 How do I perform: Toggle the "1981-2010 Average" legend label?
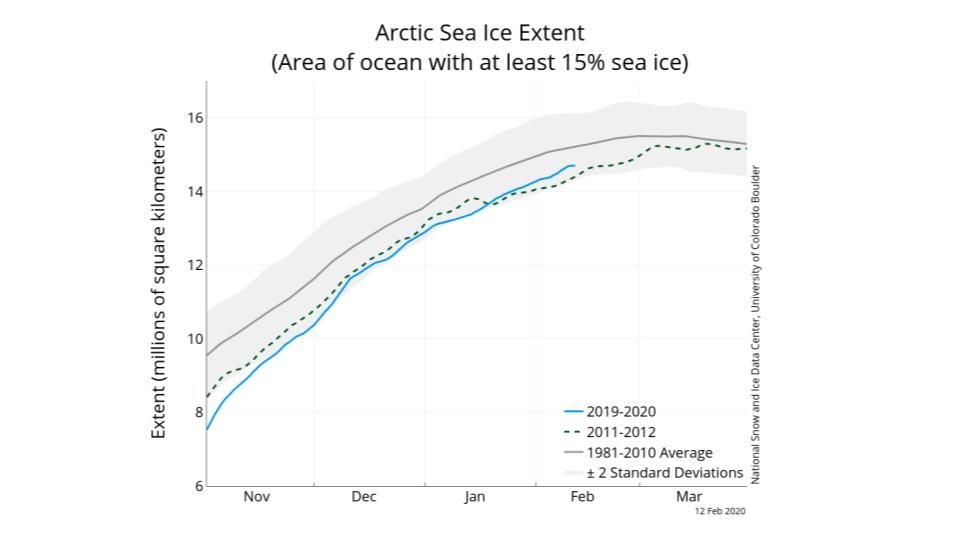[x=652, y=453]
